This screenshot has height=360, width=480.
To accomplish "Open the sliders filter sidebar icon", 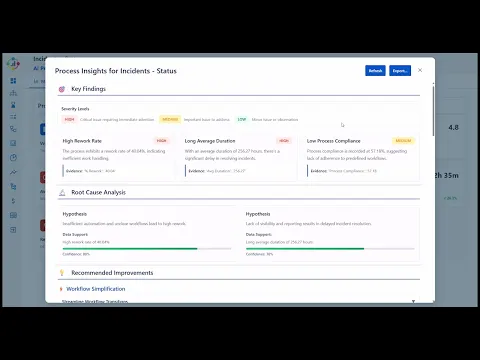I will (x=13, y=117).
